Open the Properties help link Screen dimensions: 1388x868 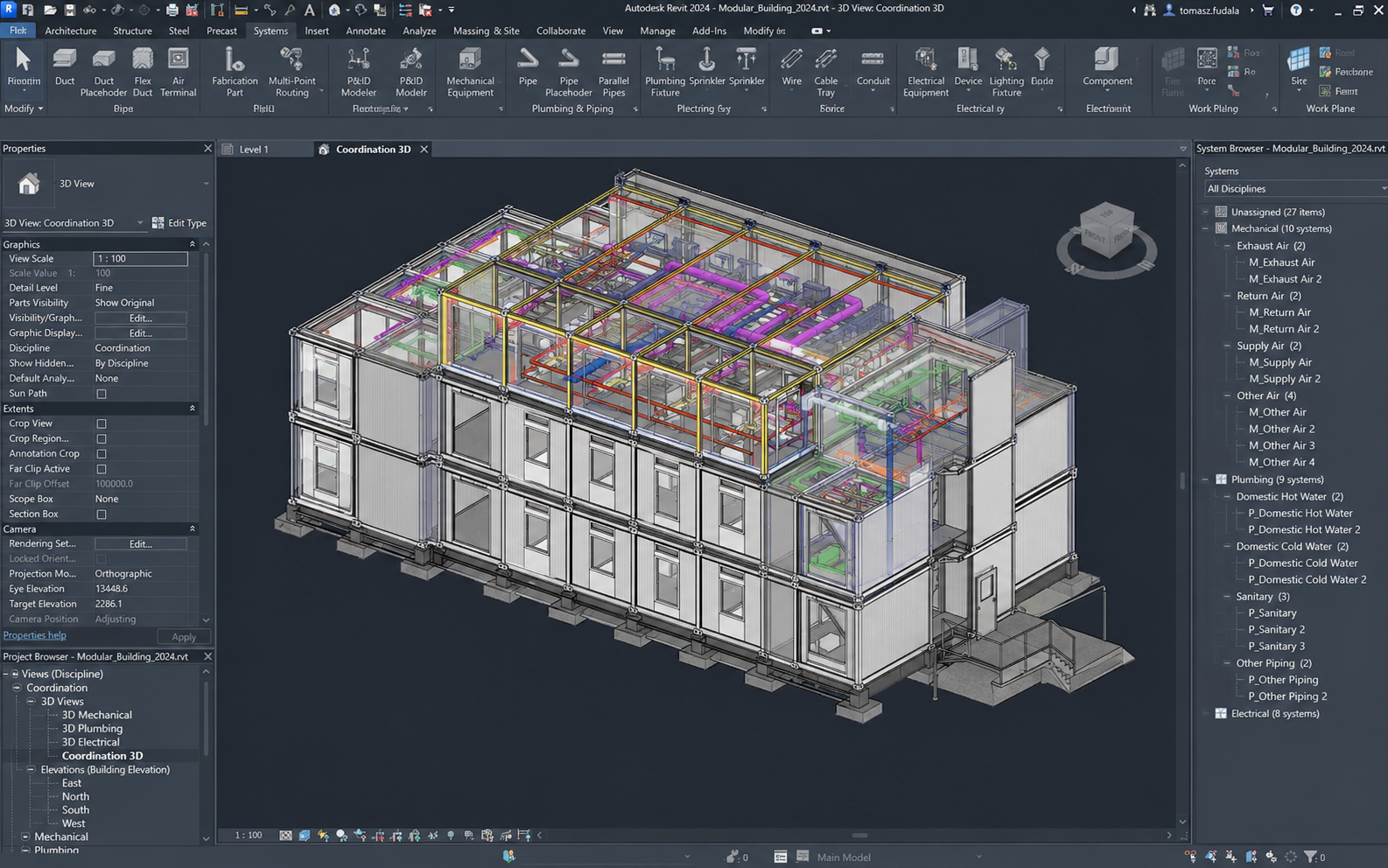(34, 635)
